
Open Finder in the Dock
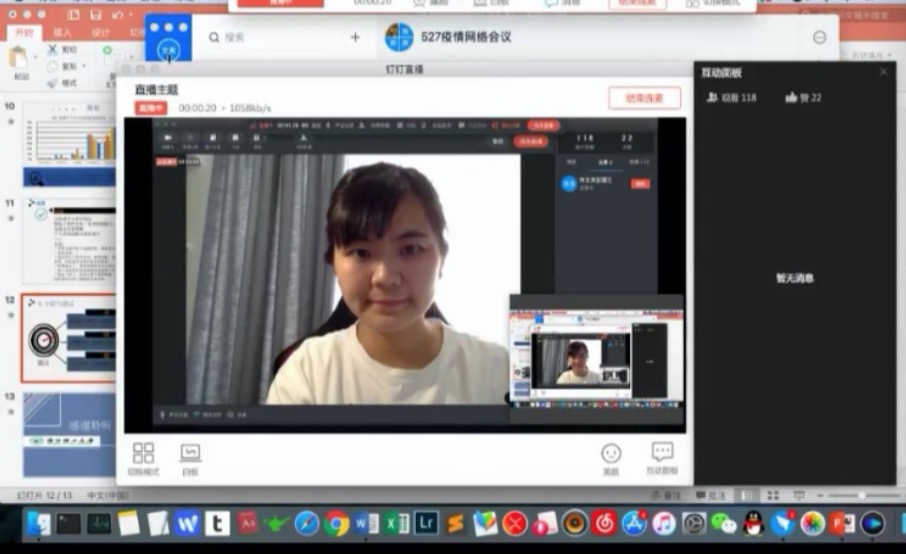point(38,524)
